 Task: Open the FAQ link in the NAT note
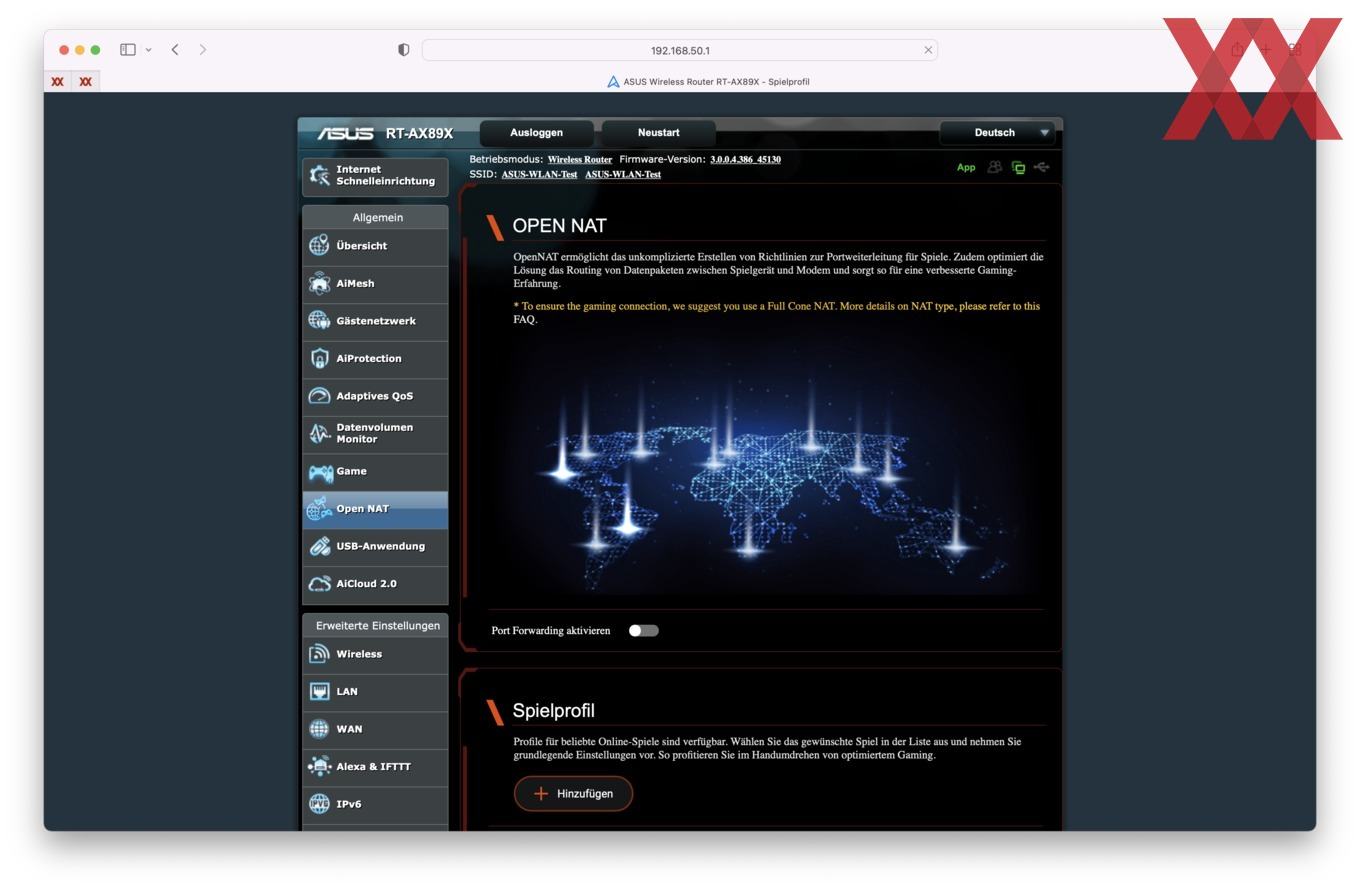pos(524,320)
